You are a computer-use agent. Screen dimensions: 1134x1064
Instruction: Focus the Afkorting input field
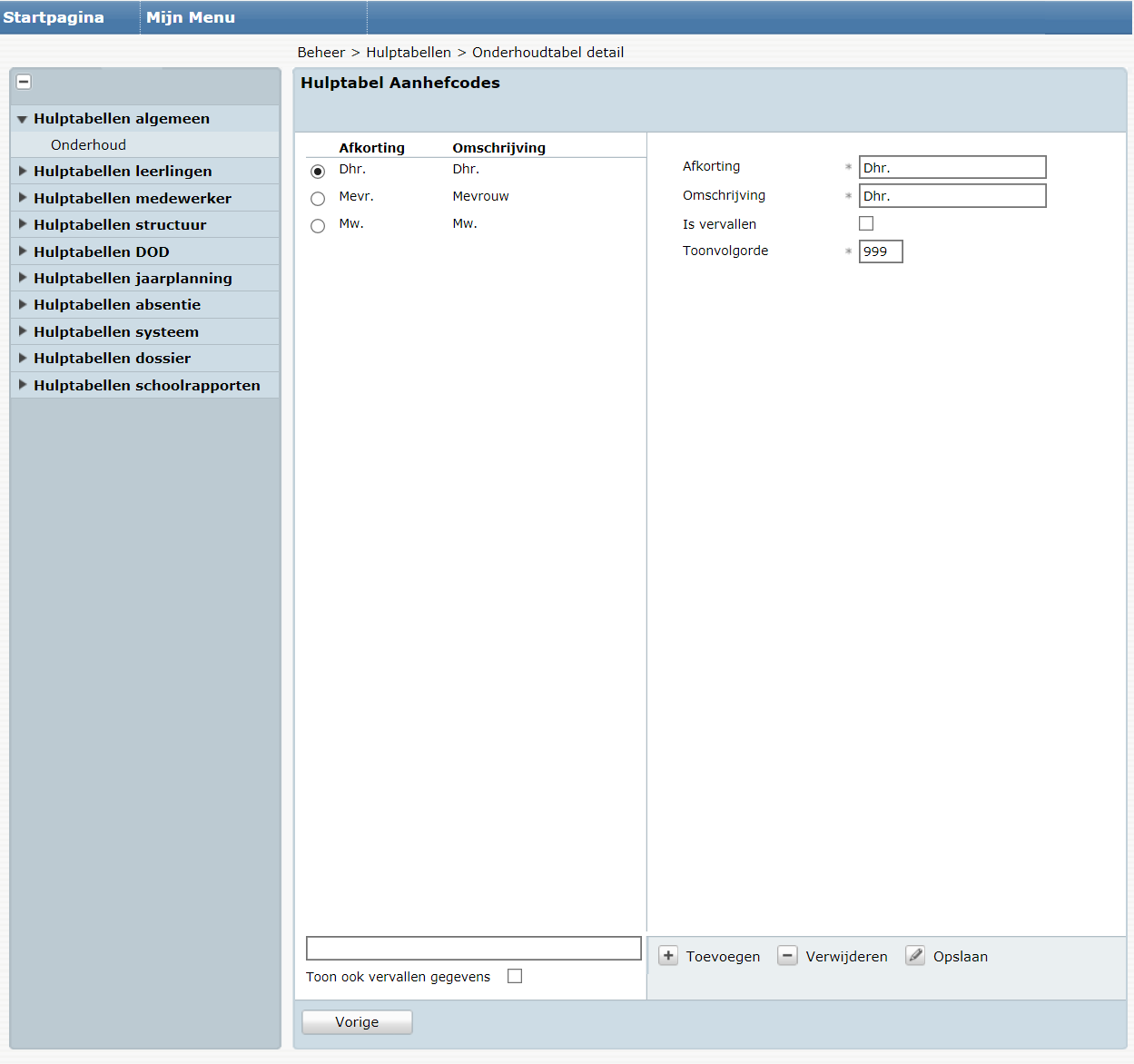point(952,167)
